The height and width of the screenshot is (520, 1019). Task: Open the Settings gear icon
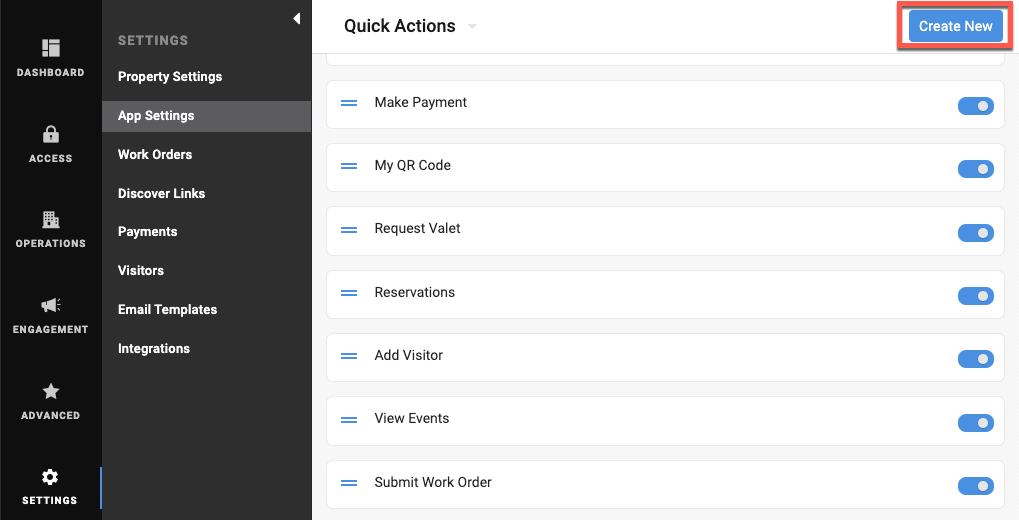click(x=51, y=477)
